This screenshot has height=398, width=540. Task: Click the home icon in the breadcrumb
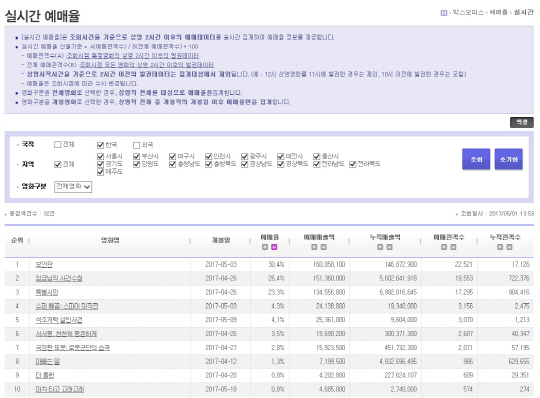pos(444,13)
